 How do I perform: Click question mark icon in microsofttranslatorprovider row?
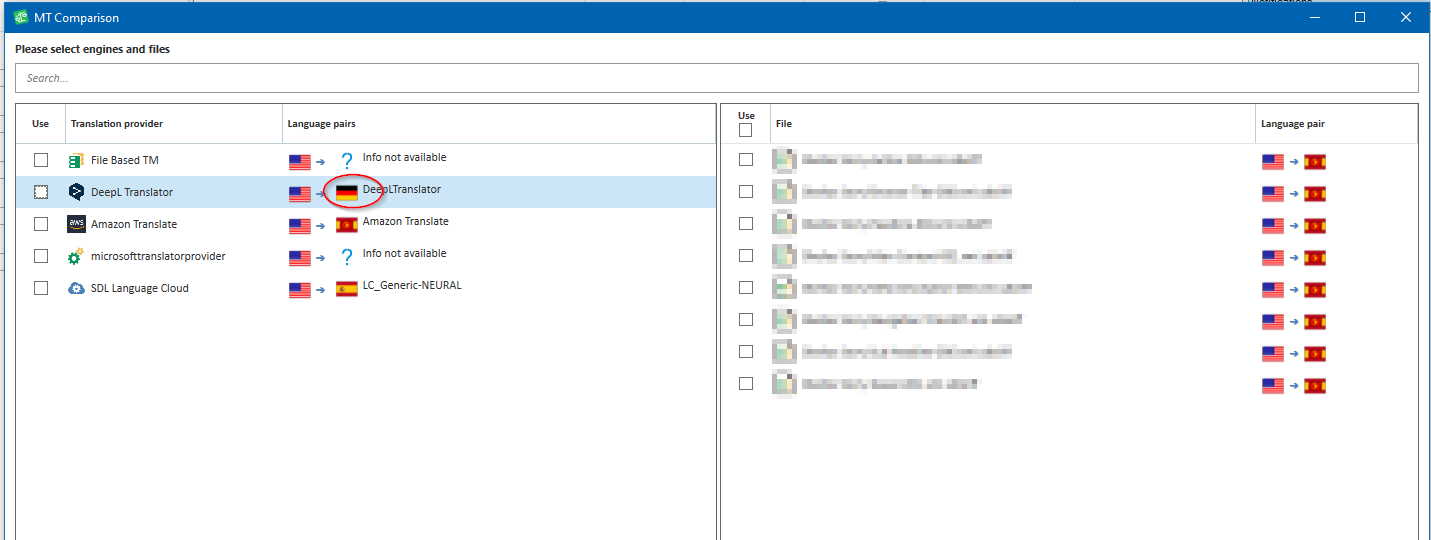tap(347, 257)
